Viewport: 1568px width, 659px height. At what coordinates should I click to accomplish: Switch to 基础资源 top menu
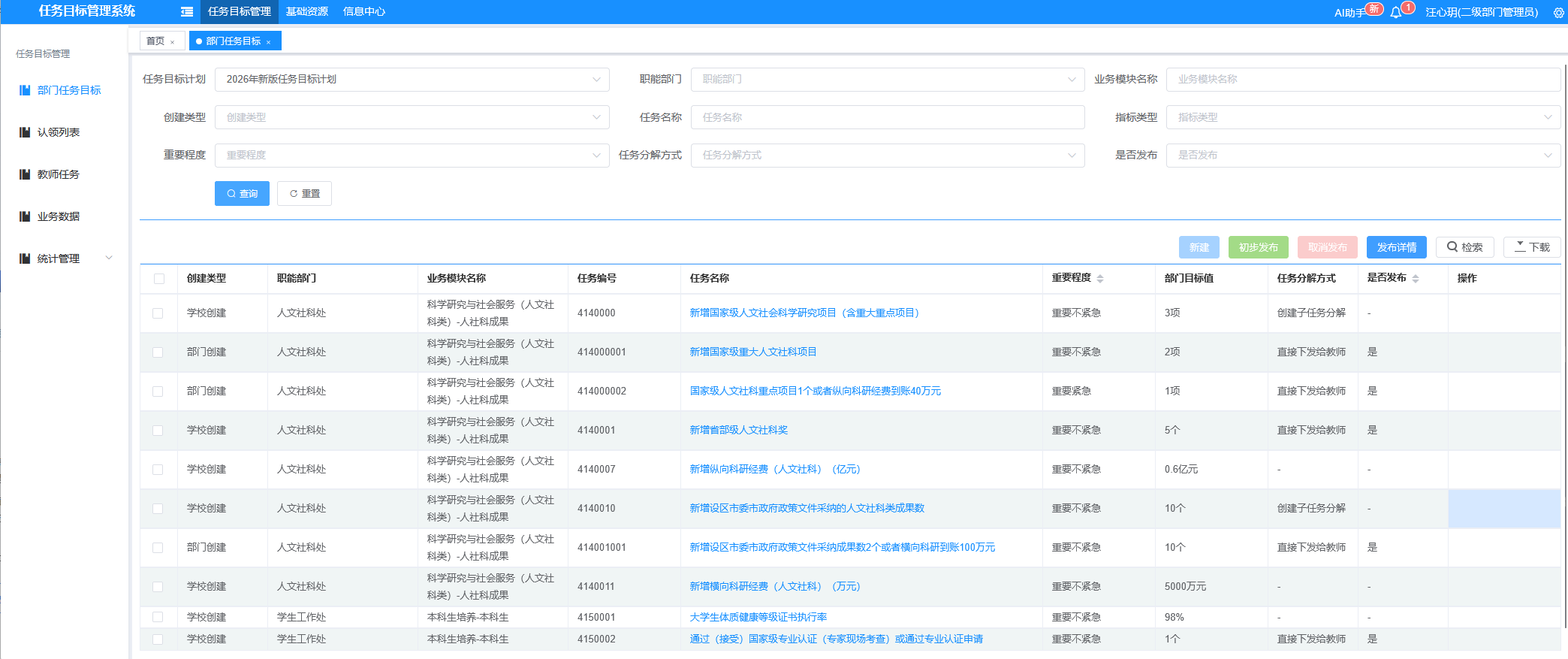[x=307, y=12]
